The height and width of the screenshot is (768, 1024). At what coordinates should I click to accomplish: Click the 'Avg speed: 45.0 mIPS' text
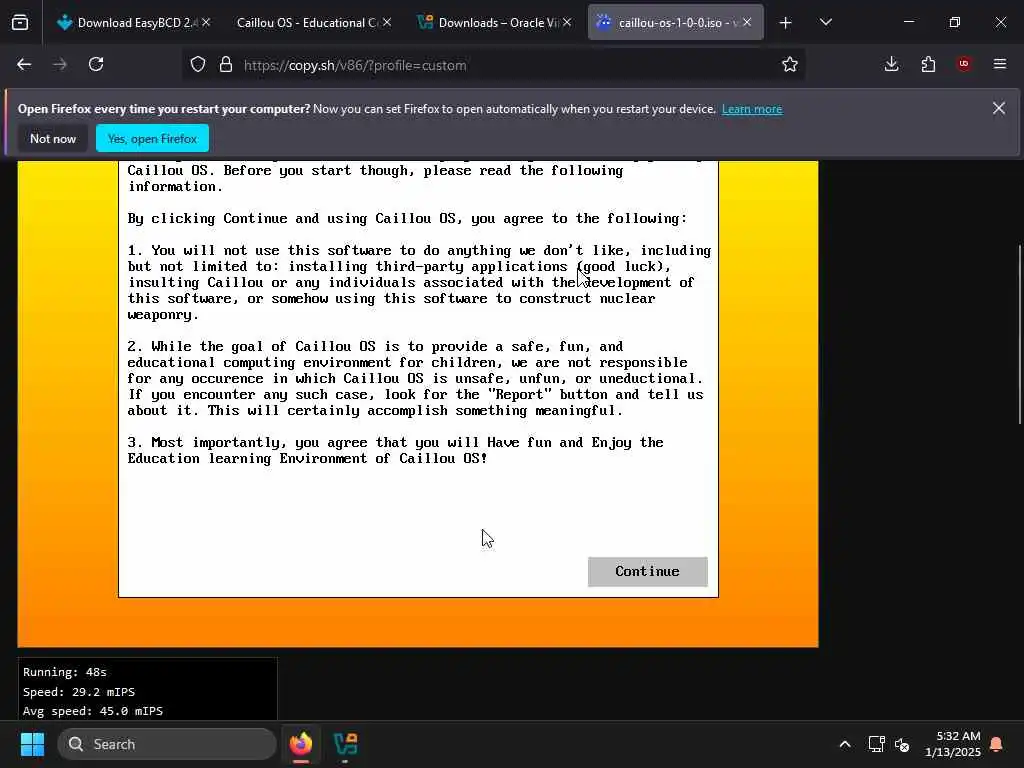click(x=93, y=711)
